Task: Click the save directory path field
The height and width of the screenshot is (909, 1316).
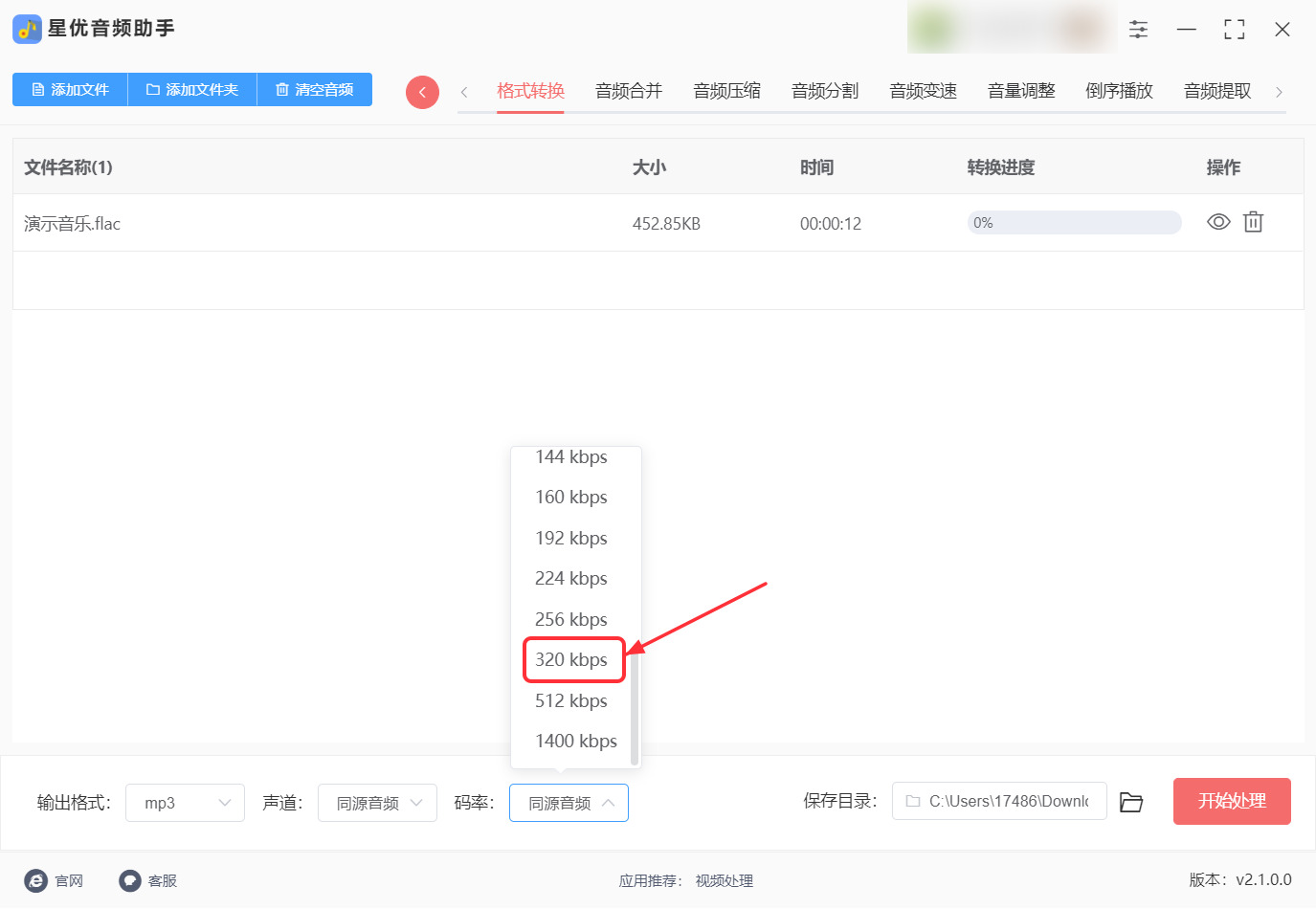Action: [x=999, y=801]
